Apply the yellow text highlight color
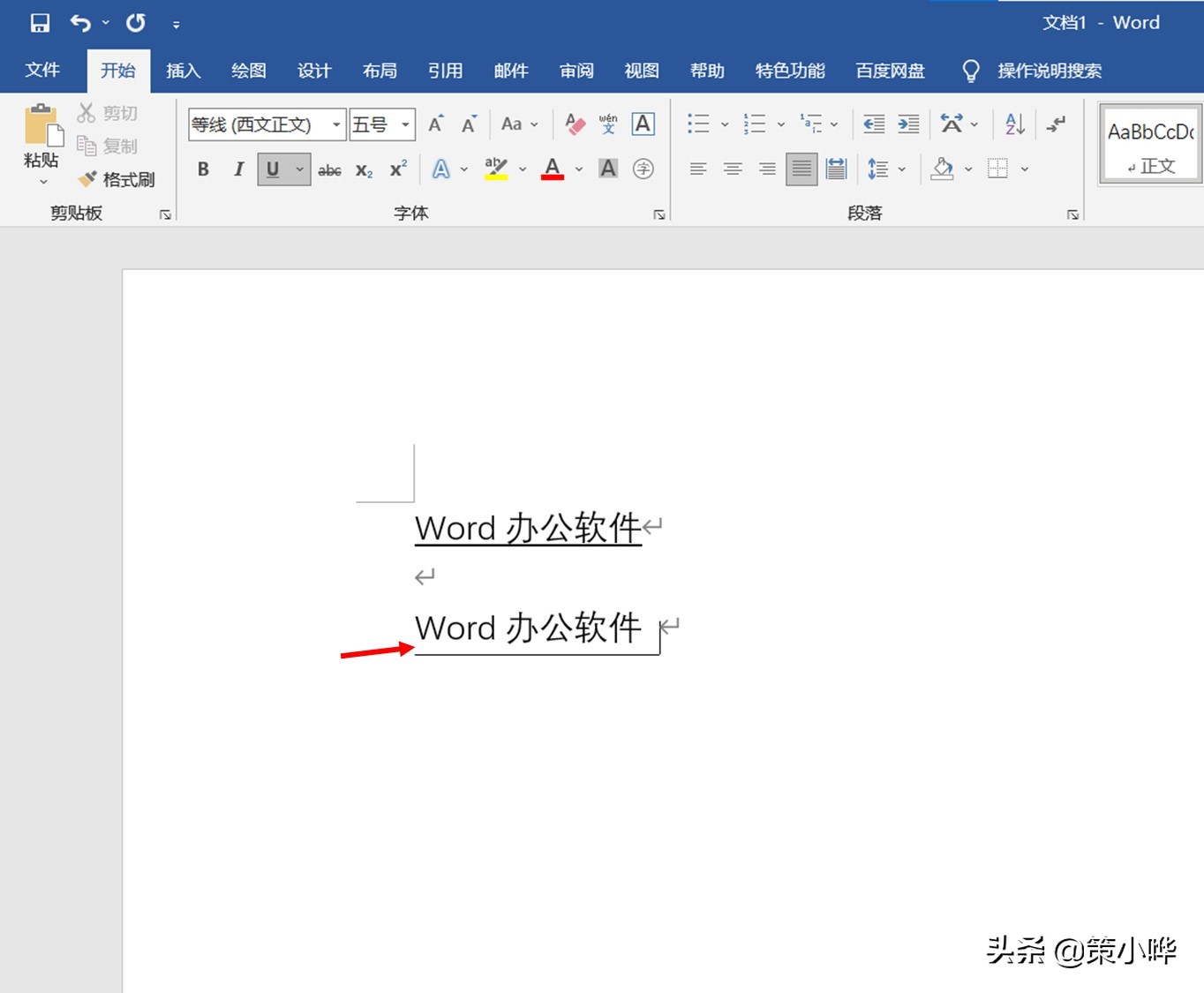1204x993 pixels. coord(496,169)
